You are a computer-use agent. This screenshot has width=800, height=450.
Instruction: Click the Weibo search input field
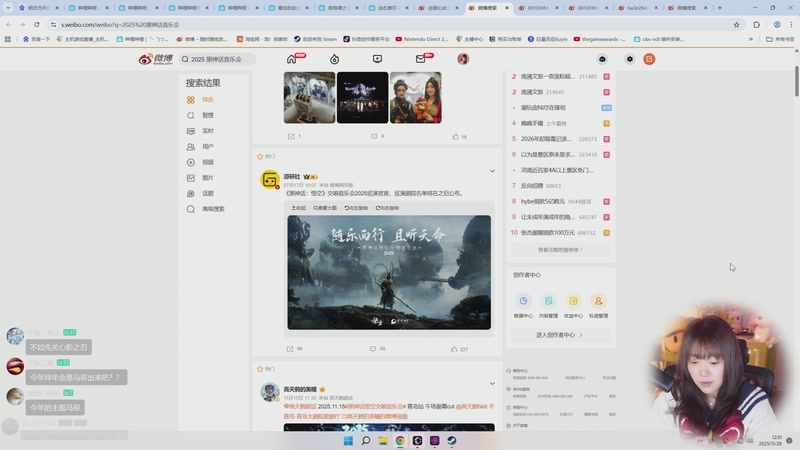coord(218,59)
